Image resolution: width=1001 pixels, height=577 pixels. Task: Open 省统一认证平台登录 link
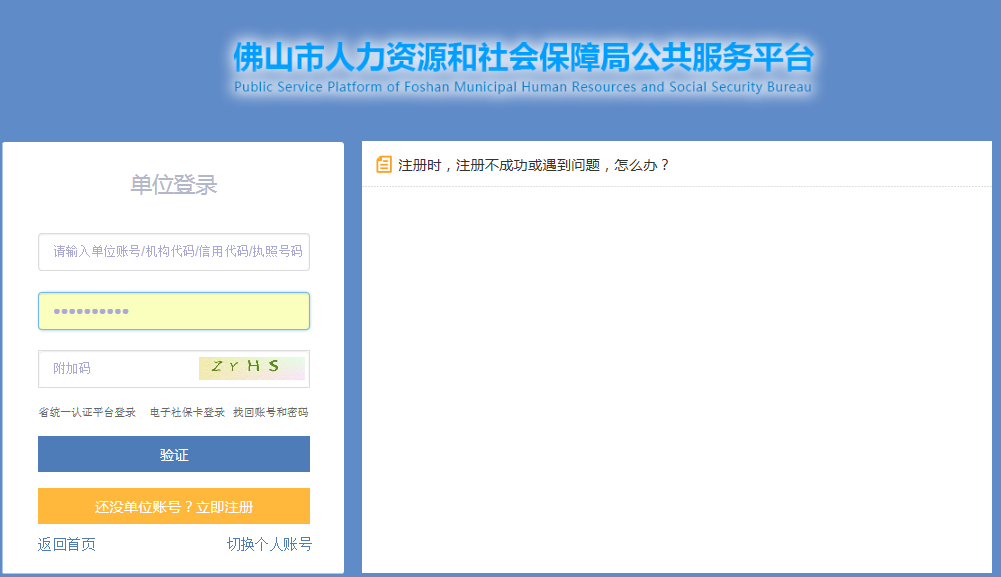coord(87,412)
